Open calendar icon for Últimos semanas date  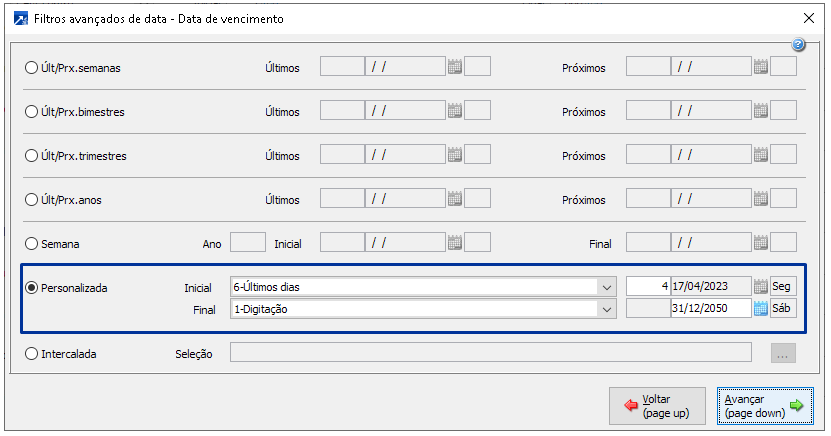click(x=455, y=67)
